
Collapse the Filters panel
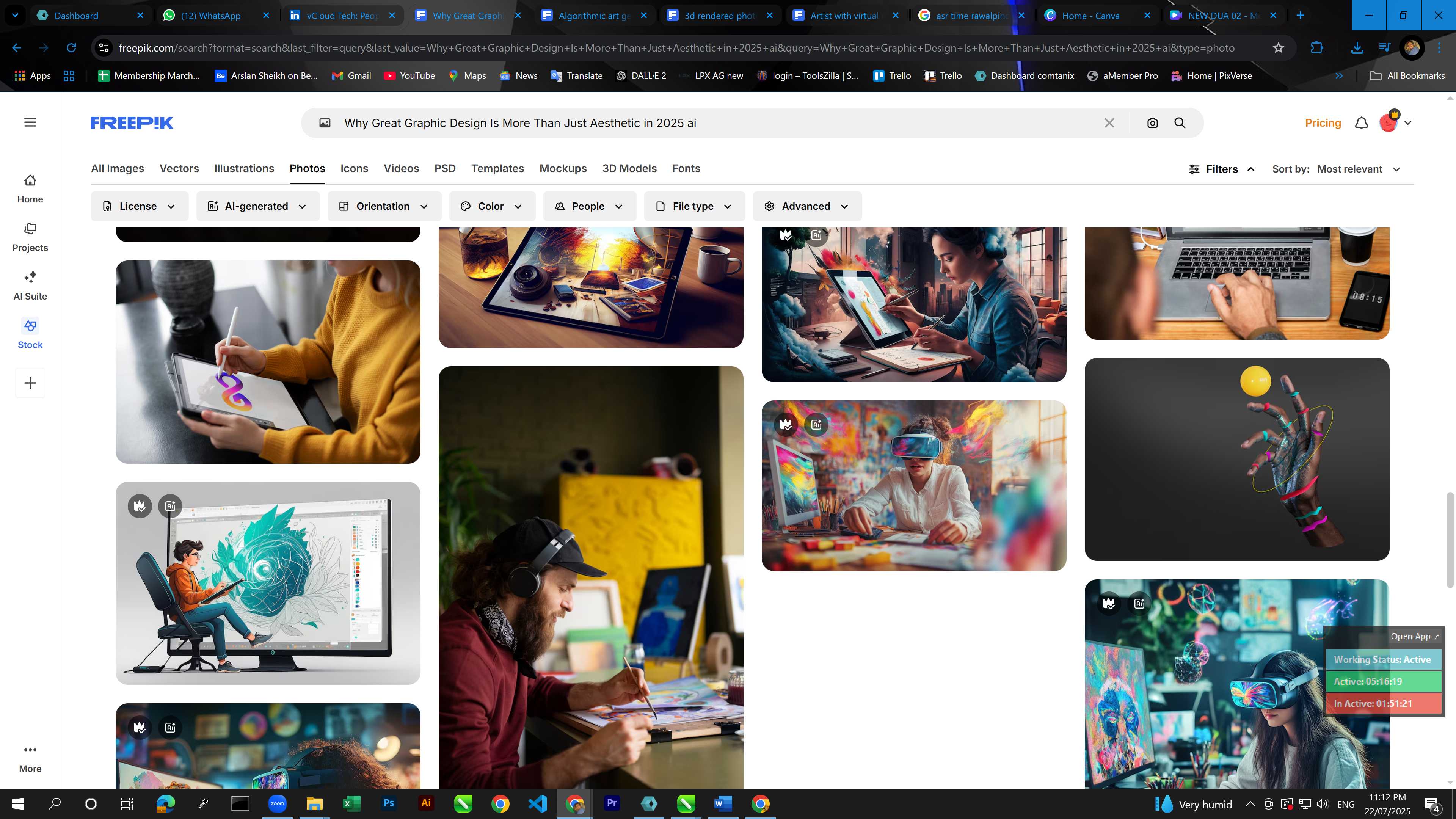click(x=1222, y=169)
